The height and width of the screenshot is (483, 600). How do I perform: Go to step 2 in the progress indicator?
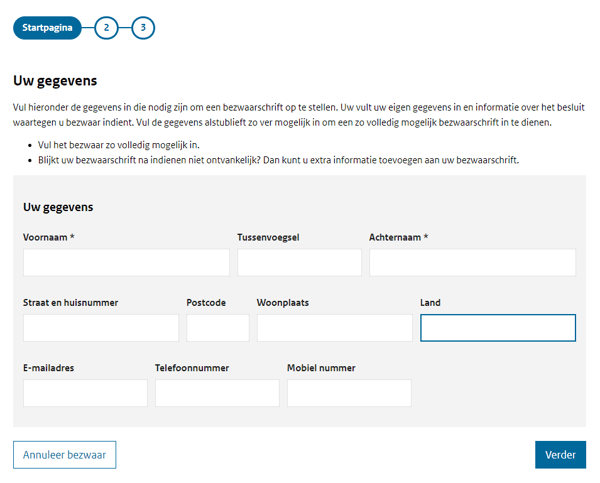pyautogui.click(x=106, y=28)
